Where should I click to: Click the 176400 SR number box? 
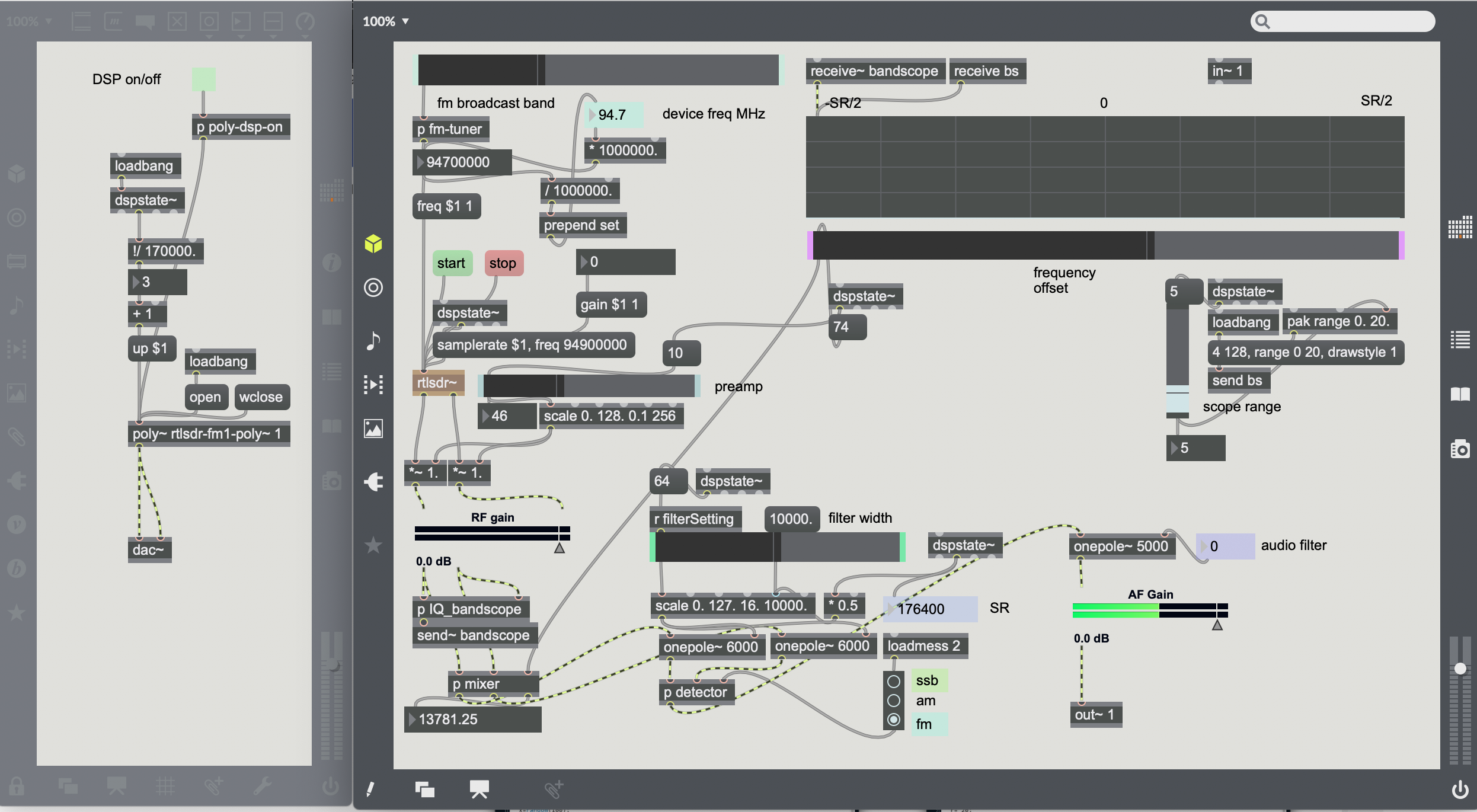pos(930,609)
